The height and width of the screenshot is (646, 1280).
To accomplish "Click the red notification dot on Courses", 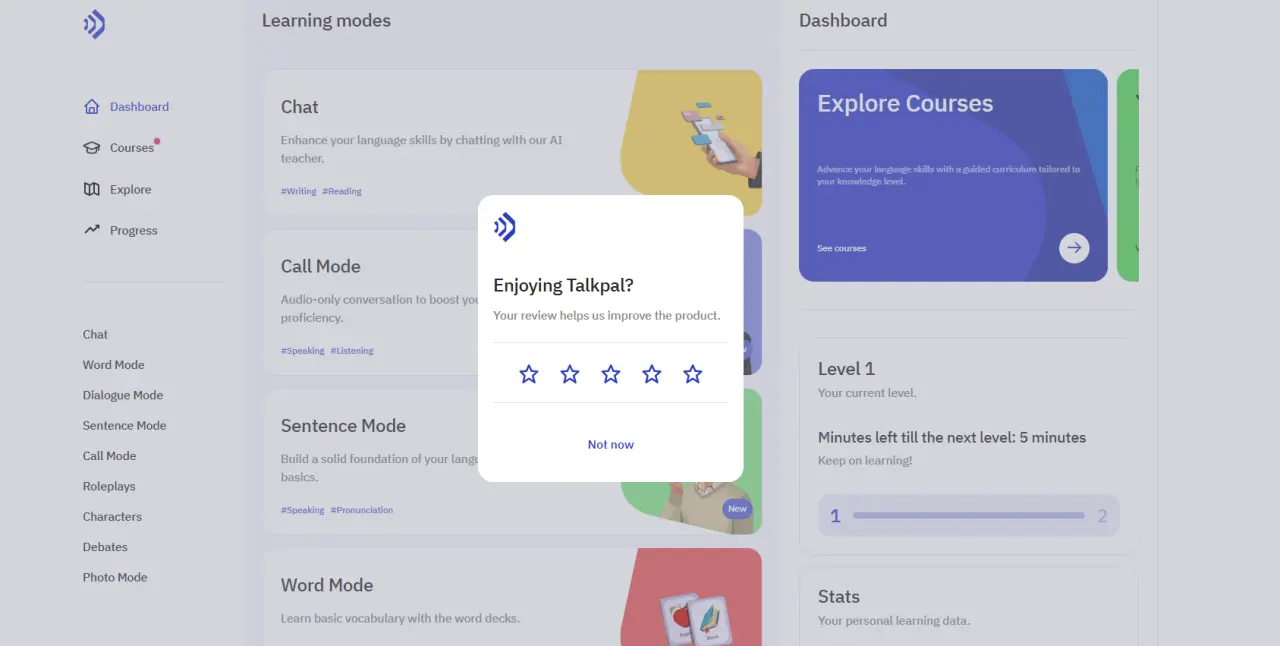I will tap(157, 141).
